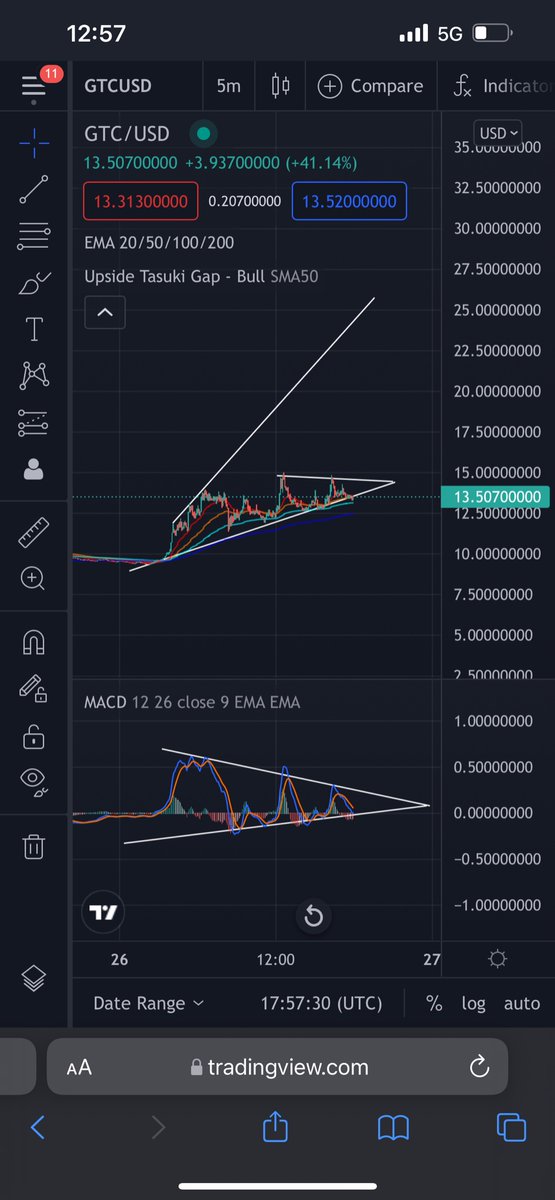Select the trend line drawing tool
This screenshot has width=555, height=1200.
pyautogui.click(x=34, y=190)
